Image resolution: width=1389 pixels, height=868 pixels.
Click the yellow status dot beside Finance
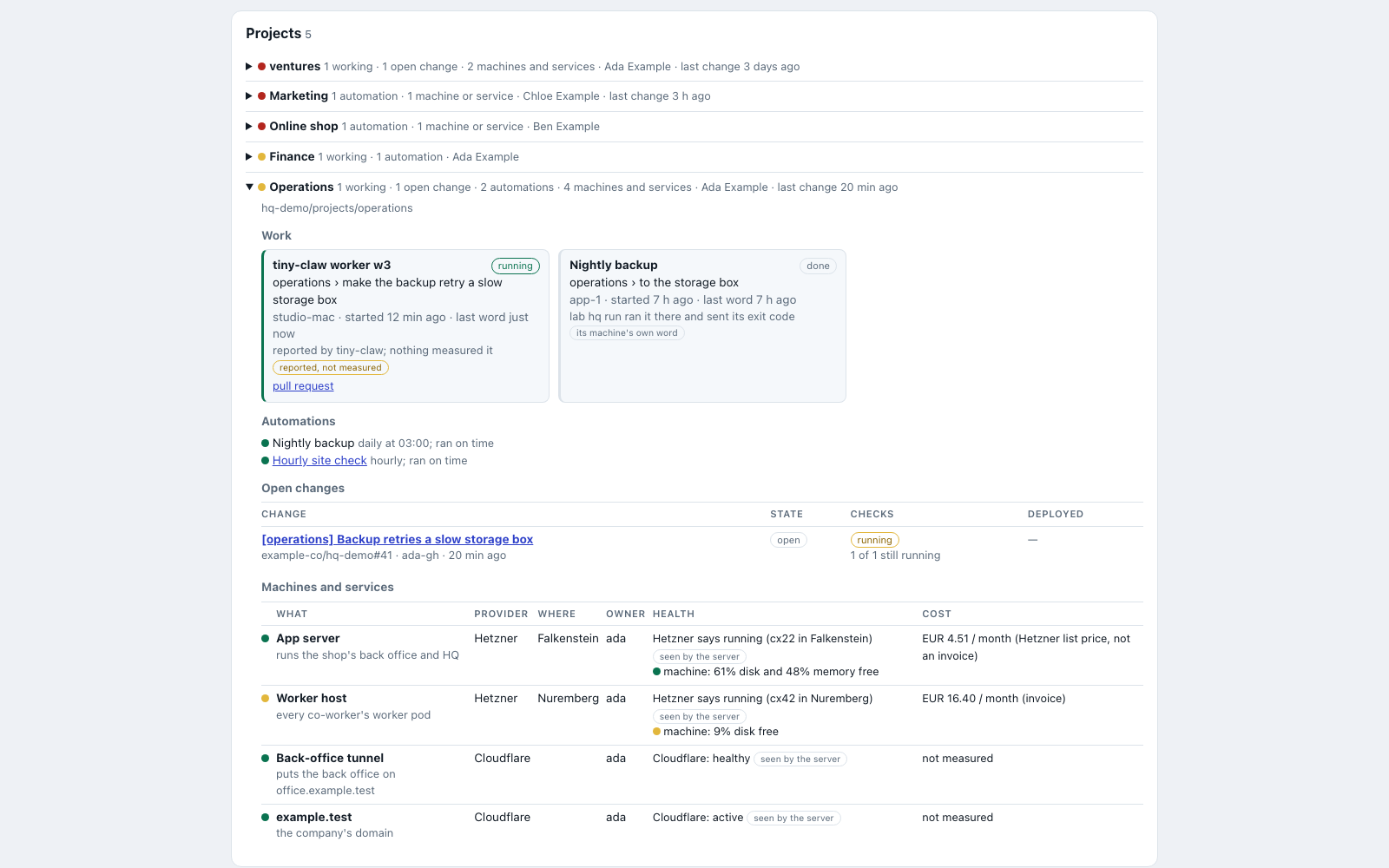[261, 157]
